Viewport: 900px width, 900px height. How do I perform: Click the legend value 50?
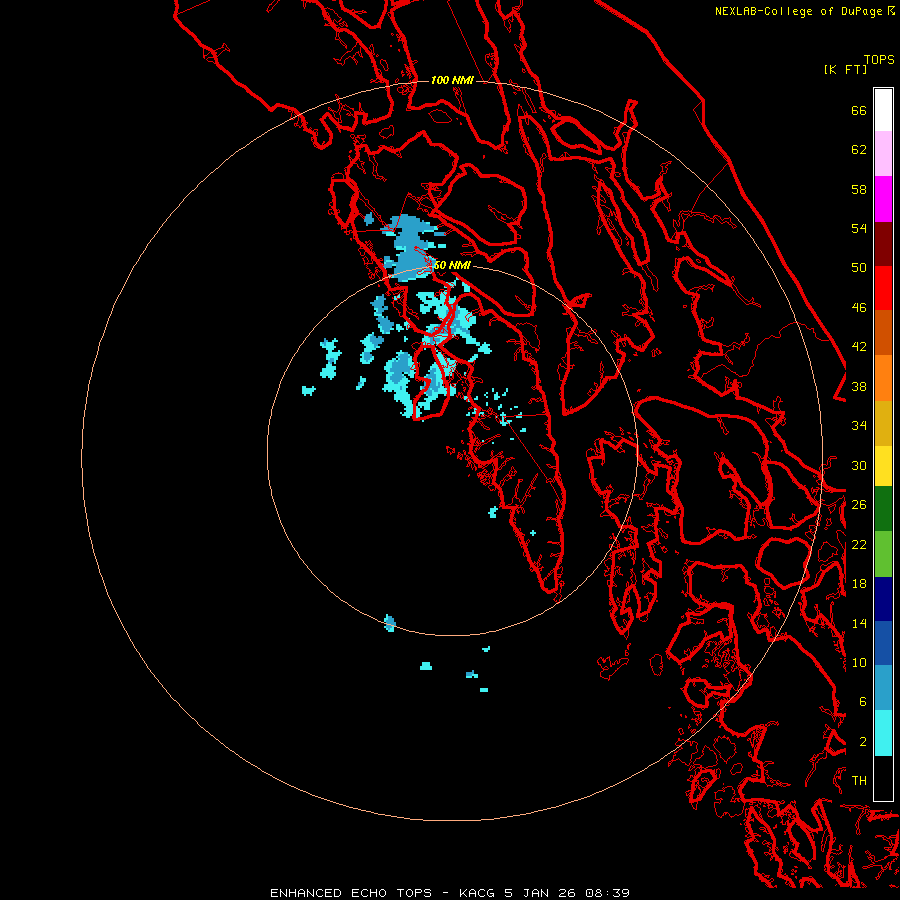pyautogui.click(x=859, y=268)
